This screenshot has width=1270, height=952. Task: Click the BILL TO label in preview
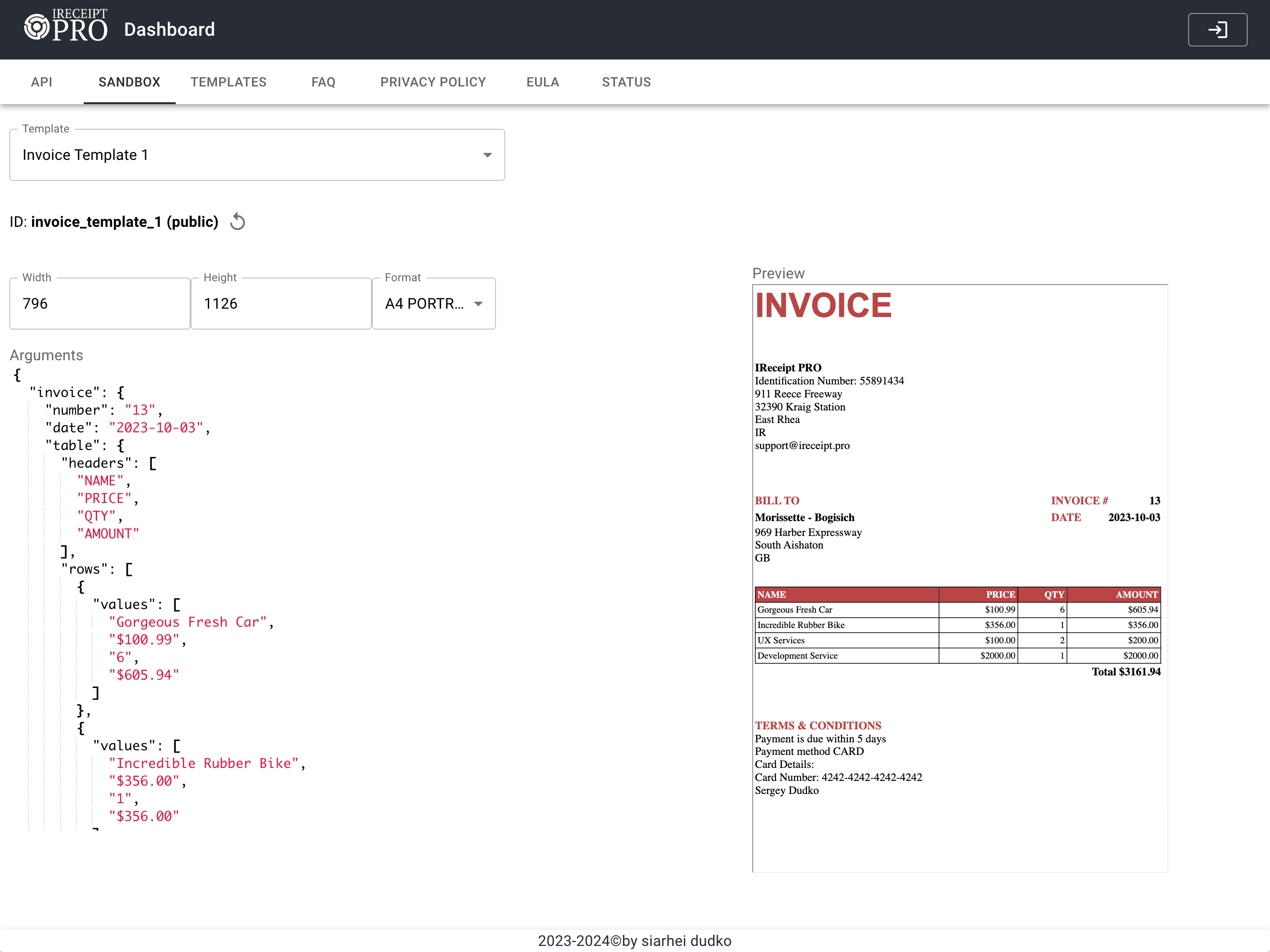pyautogui.click(x=777, y=501)
